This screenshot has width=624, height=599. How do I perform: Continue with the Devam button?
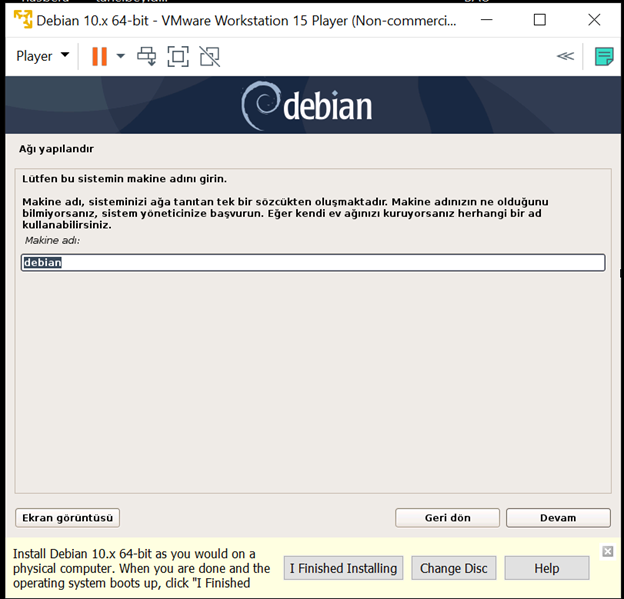(558, 518)
